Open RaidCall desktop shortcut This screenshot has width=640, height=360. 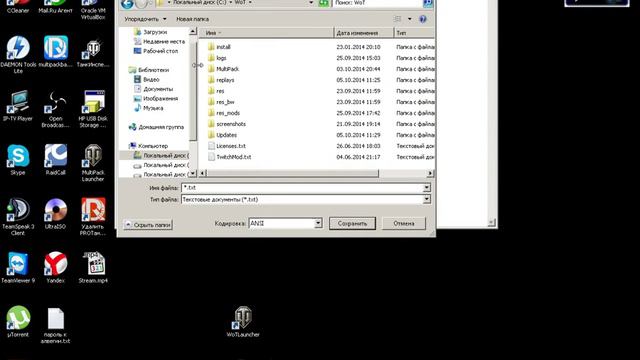(56, 160)
